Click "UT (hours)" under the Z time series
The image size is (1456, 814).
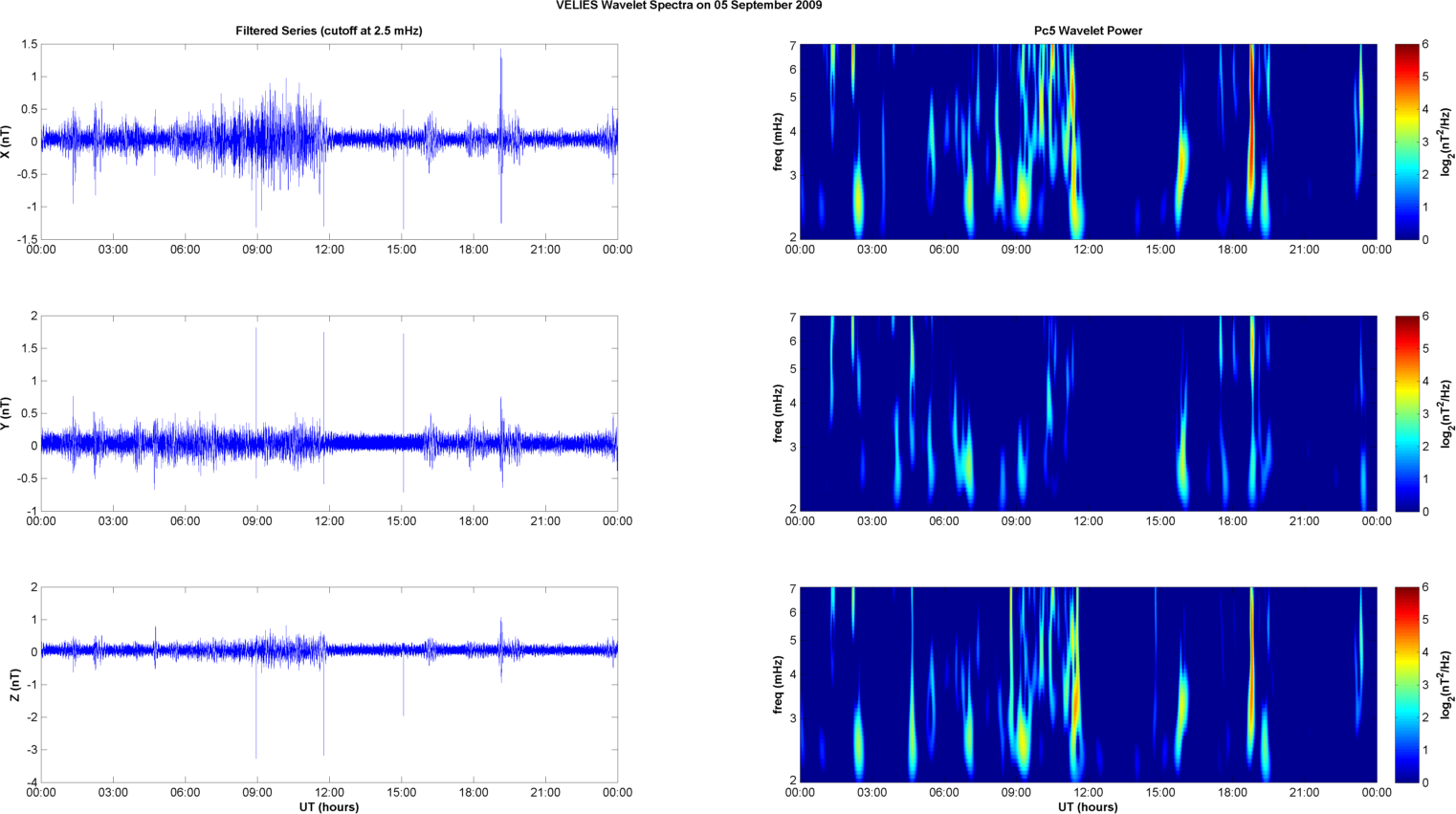click(x=329, y=807)
